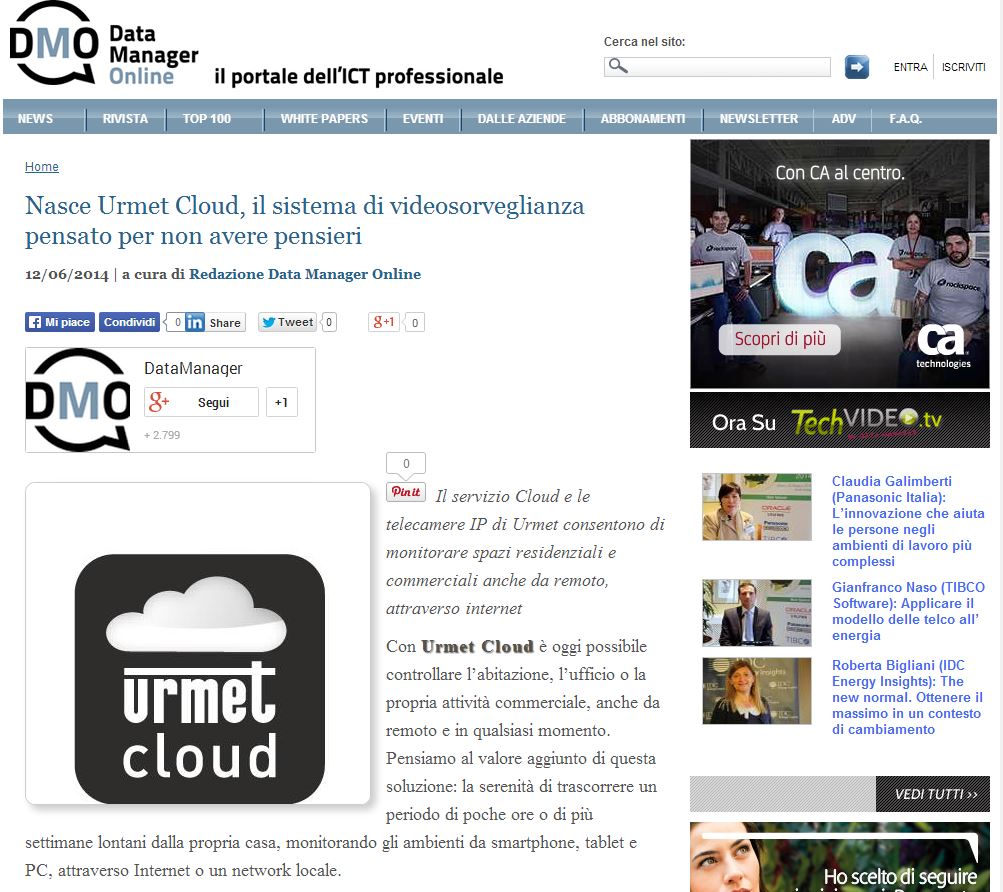The height and width of the screenshot is (892, 1003).
Task: Share on Facebook with Condividi button
Action: (x=129, y=322)
